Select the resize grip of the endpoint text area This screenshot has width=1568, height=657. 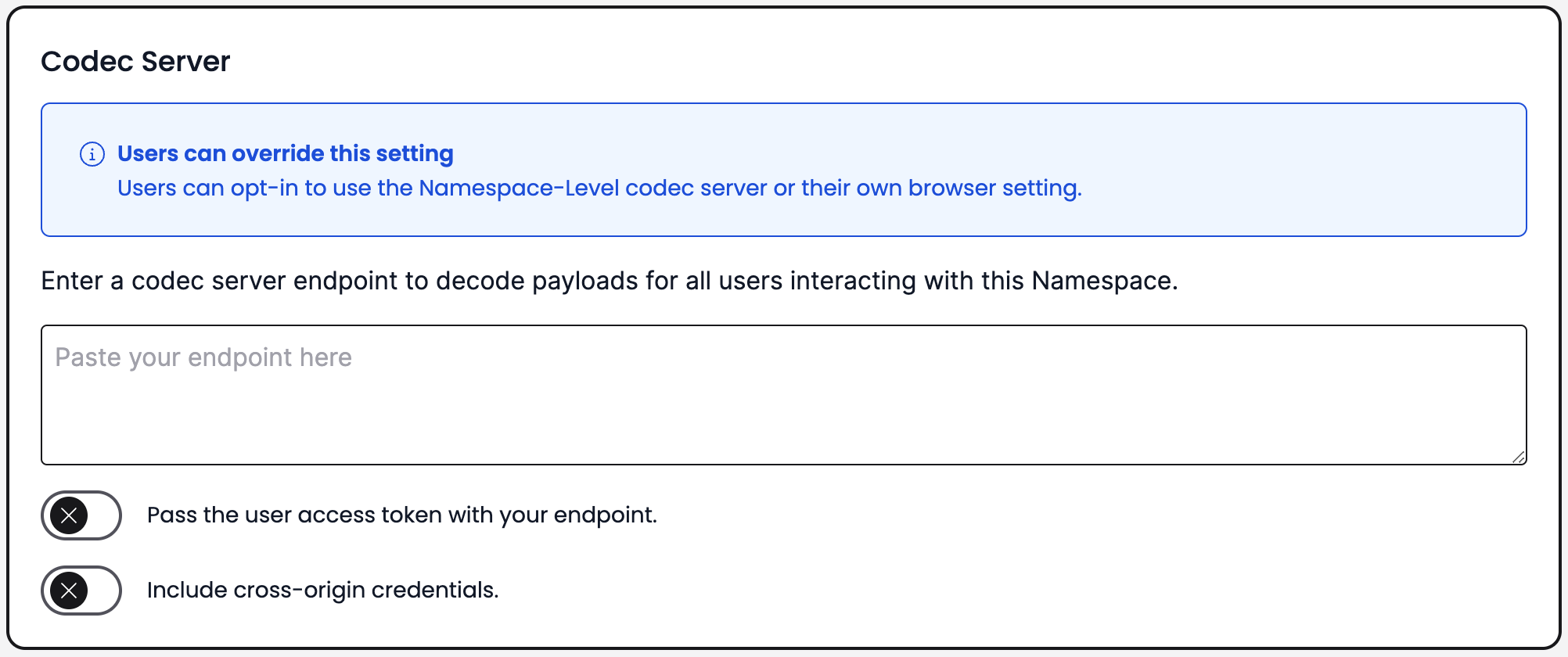click(x=1518, y=458)
